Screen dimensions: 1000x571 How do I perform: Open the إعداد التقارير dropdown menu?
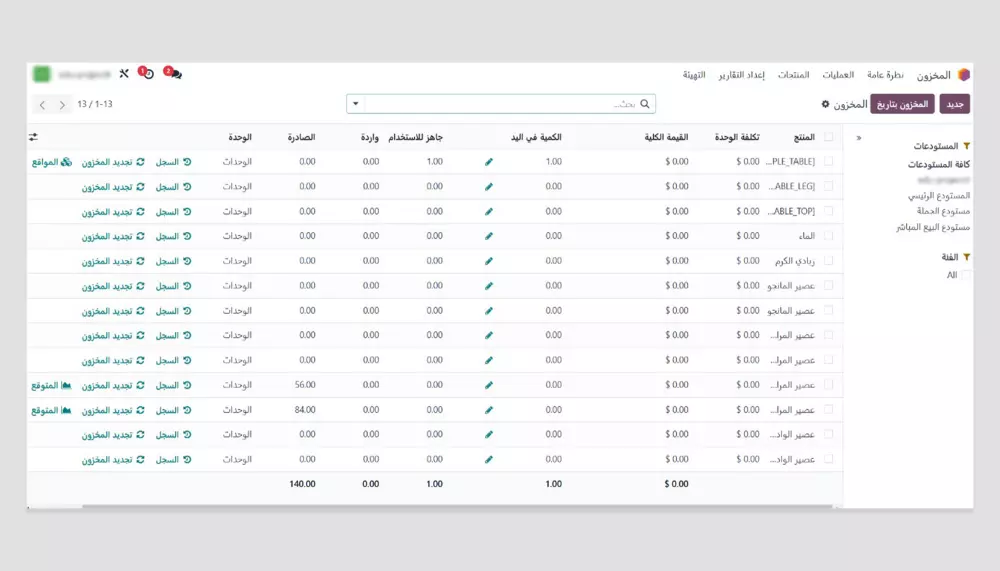(741, 75)
